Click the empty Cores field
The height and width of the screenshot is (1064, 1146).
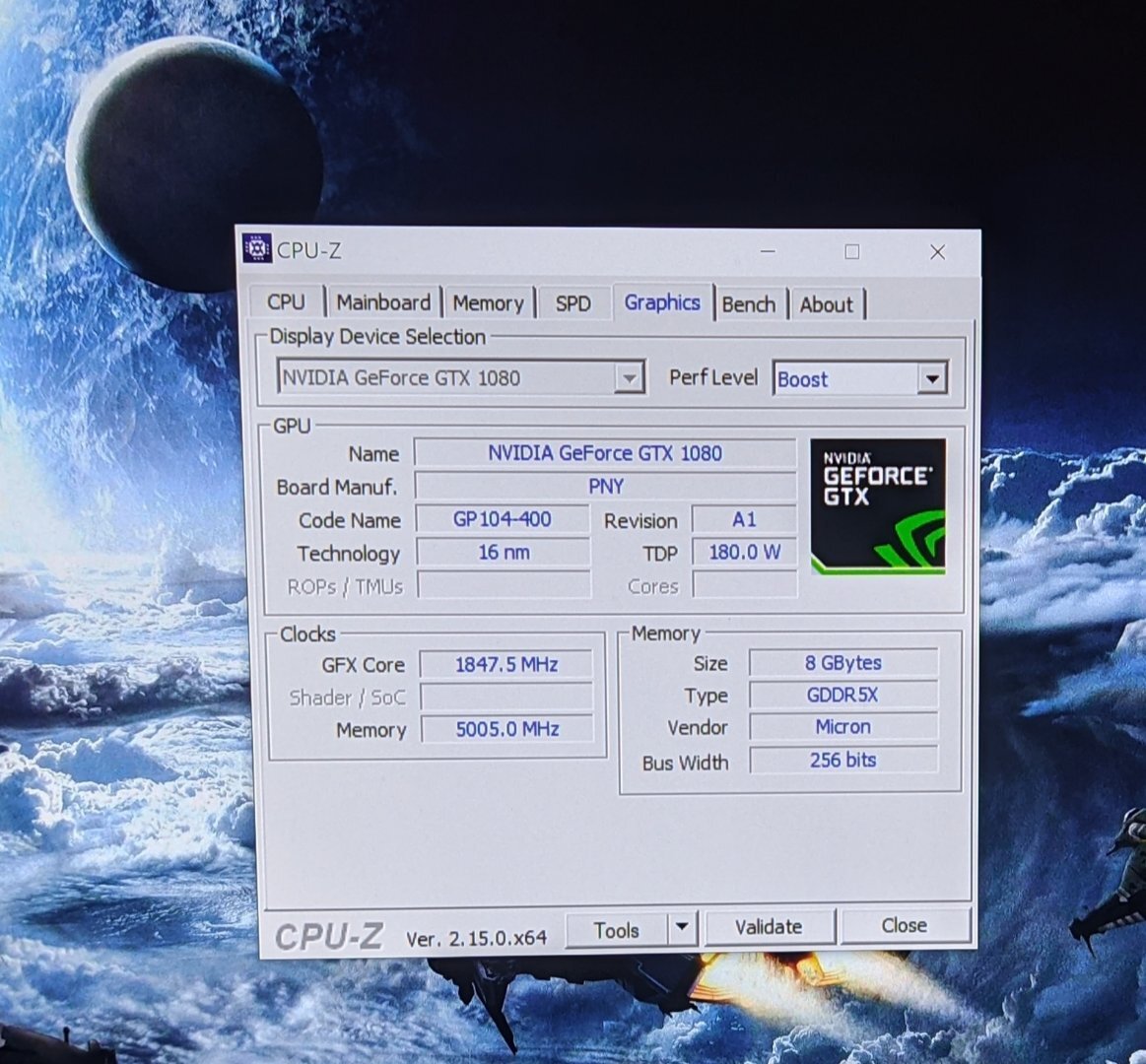(745, 584)
